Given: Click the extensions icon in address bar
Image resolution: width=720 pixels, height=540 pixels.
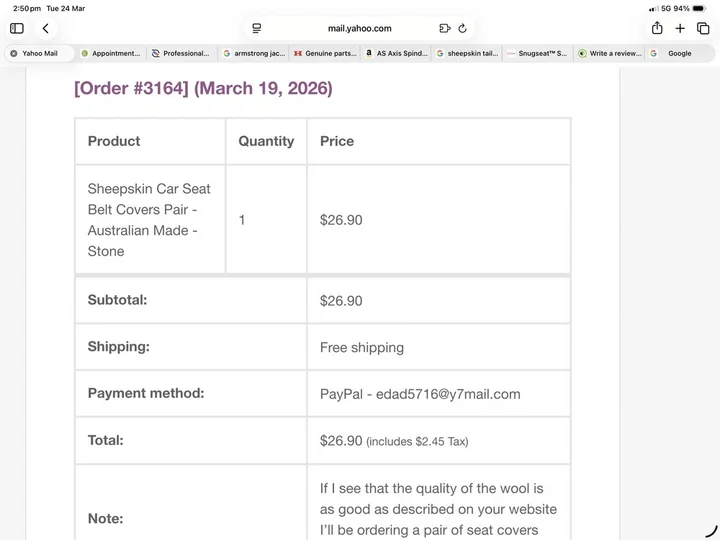Looking at the screenshot, I should [444, 28].
